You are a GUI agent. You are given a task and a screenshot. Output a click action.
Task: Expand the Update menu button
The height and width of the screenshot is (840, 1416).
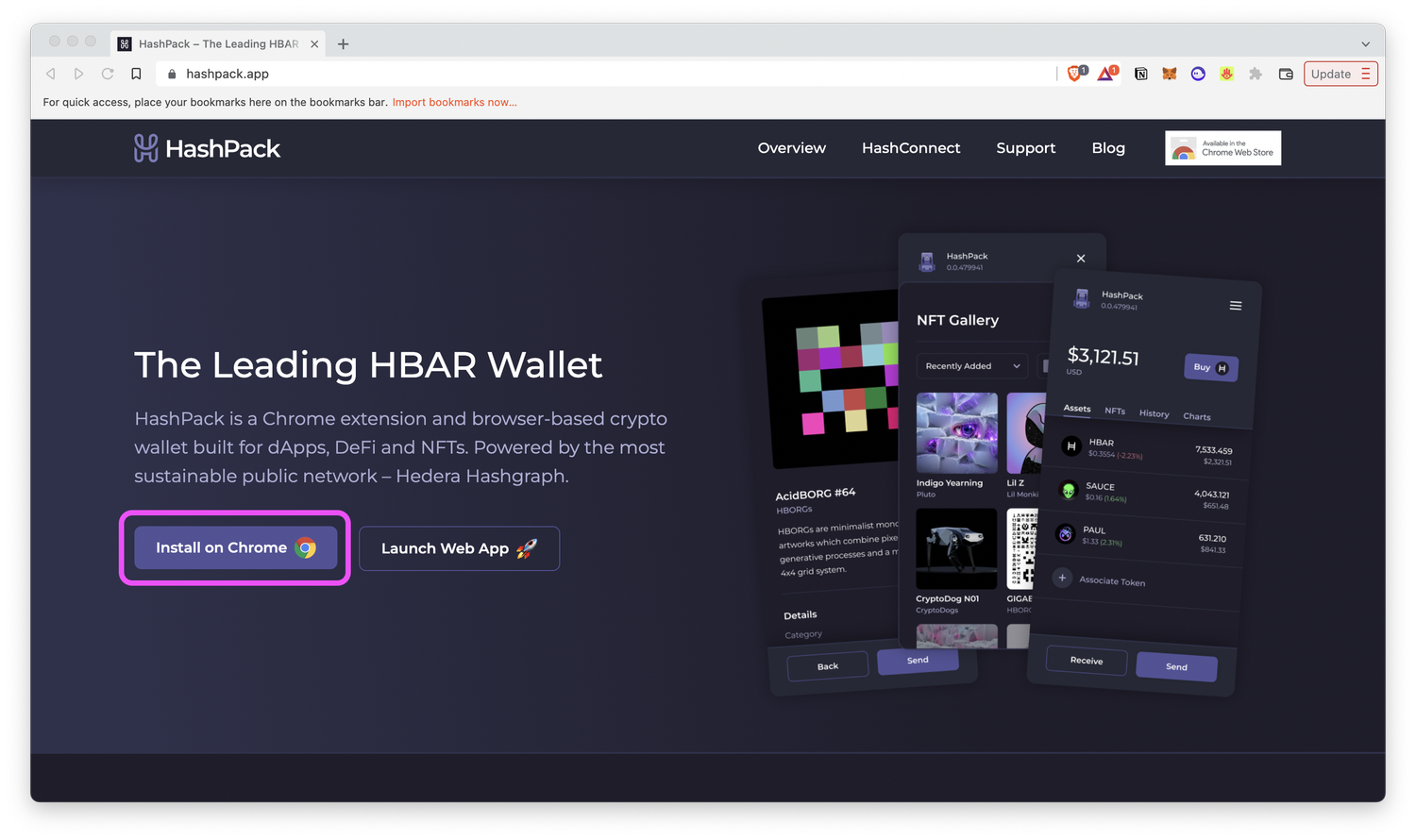click(x=1340, y=74)
